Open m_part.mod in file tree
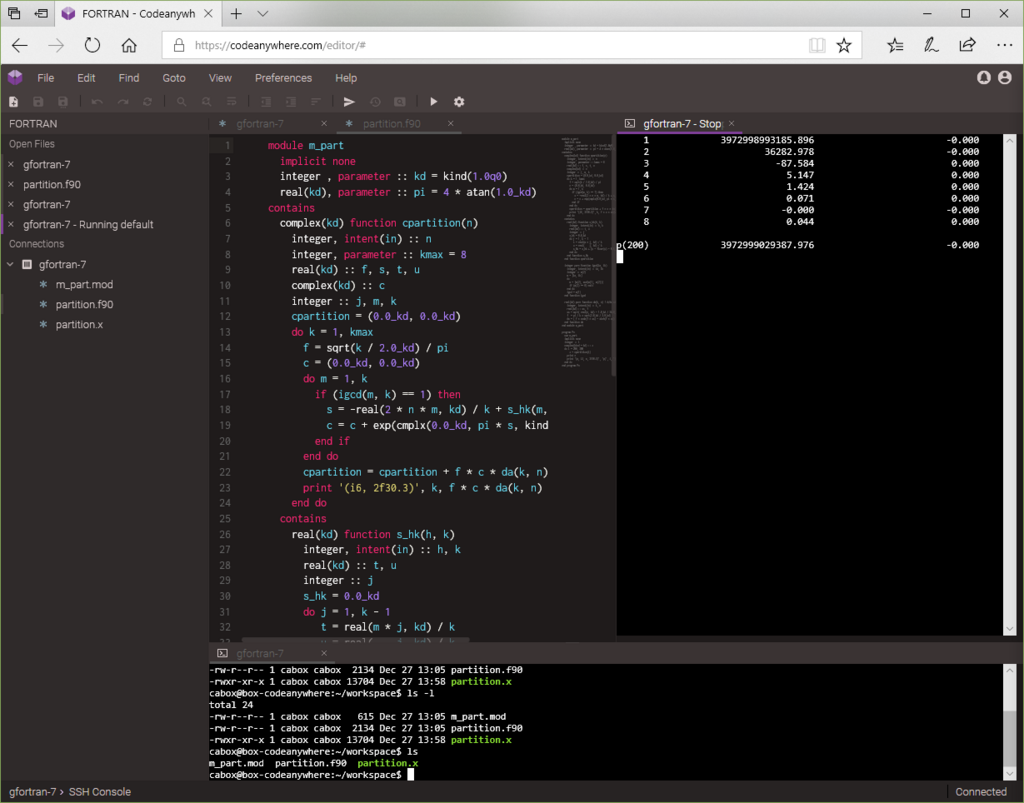This screenshot has height=803, width=1024. coord(84,285)
